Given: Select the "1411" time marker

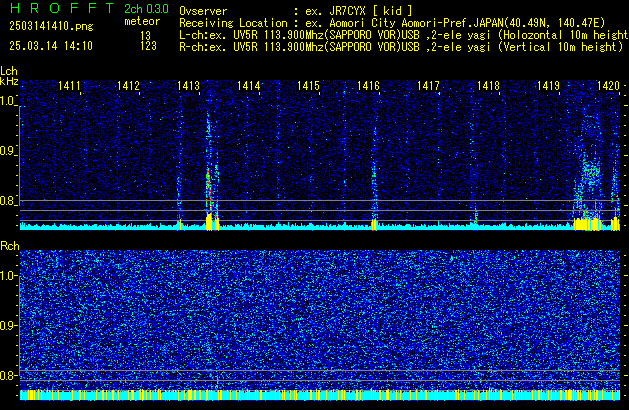Looking at the screenshot, I should pos(69,86).
